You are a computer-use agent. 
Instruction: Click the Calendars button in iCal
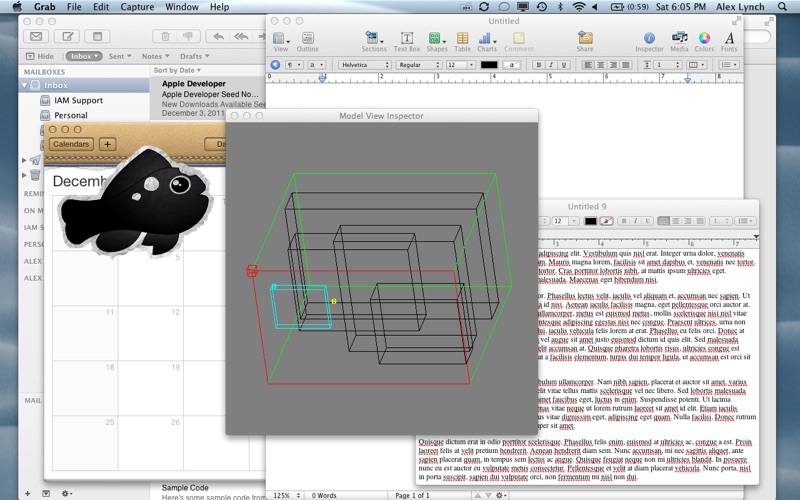71,144
